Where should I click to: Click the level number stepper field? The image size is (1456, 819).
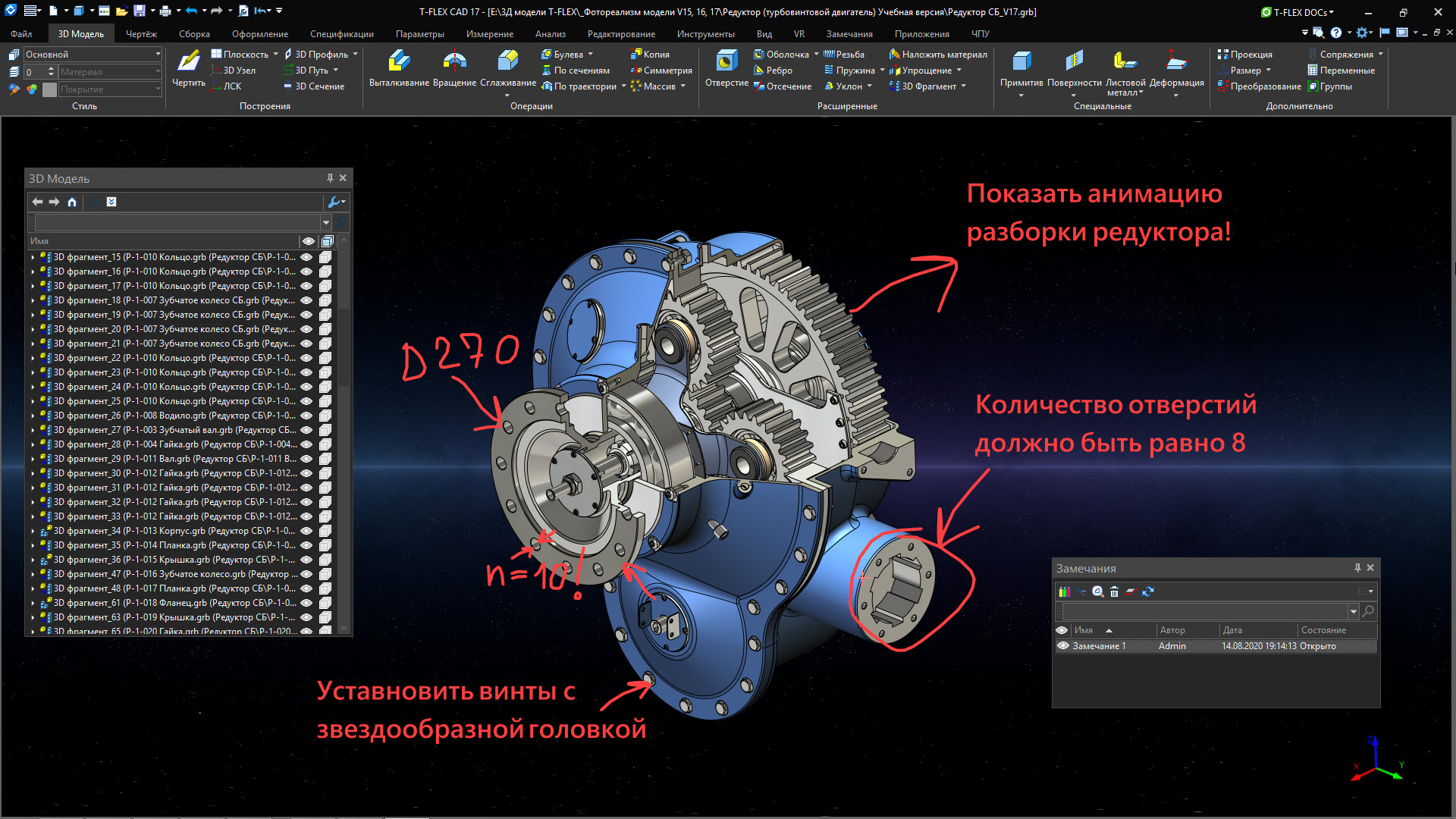pyautogui.click(x=39, y=71)
